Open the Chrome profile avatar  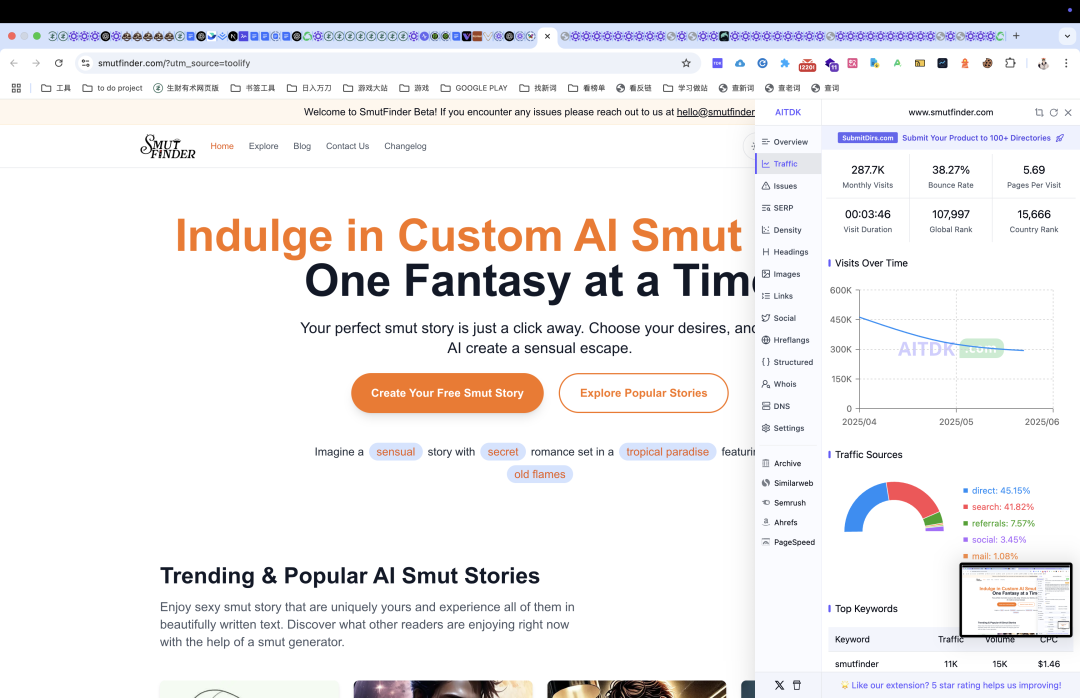click(x=1043, y=63)
